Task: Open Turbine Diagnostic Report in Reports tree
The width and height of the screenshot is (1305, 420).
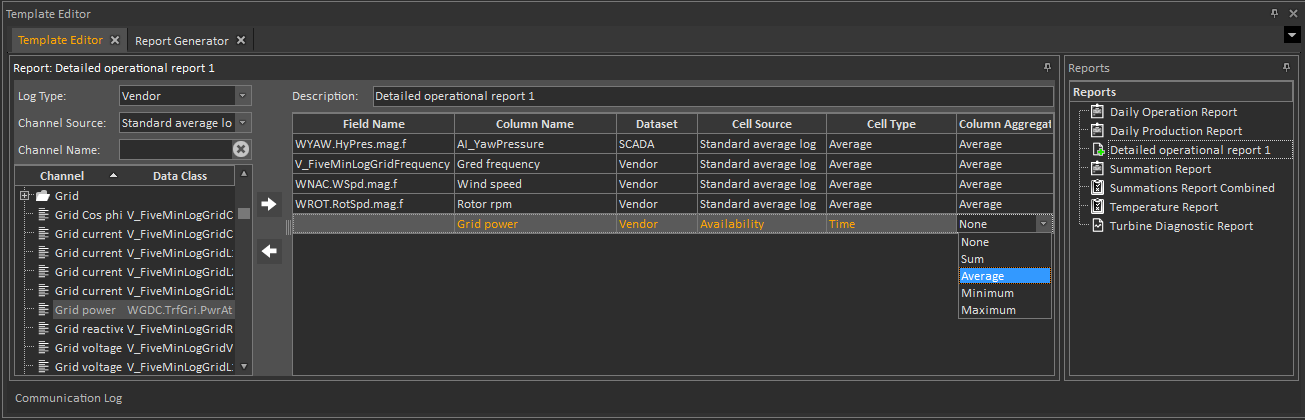Action: [1180, 226]
